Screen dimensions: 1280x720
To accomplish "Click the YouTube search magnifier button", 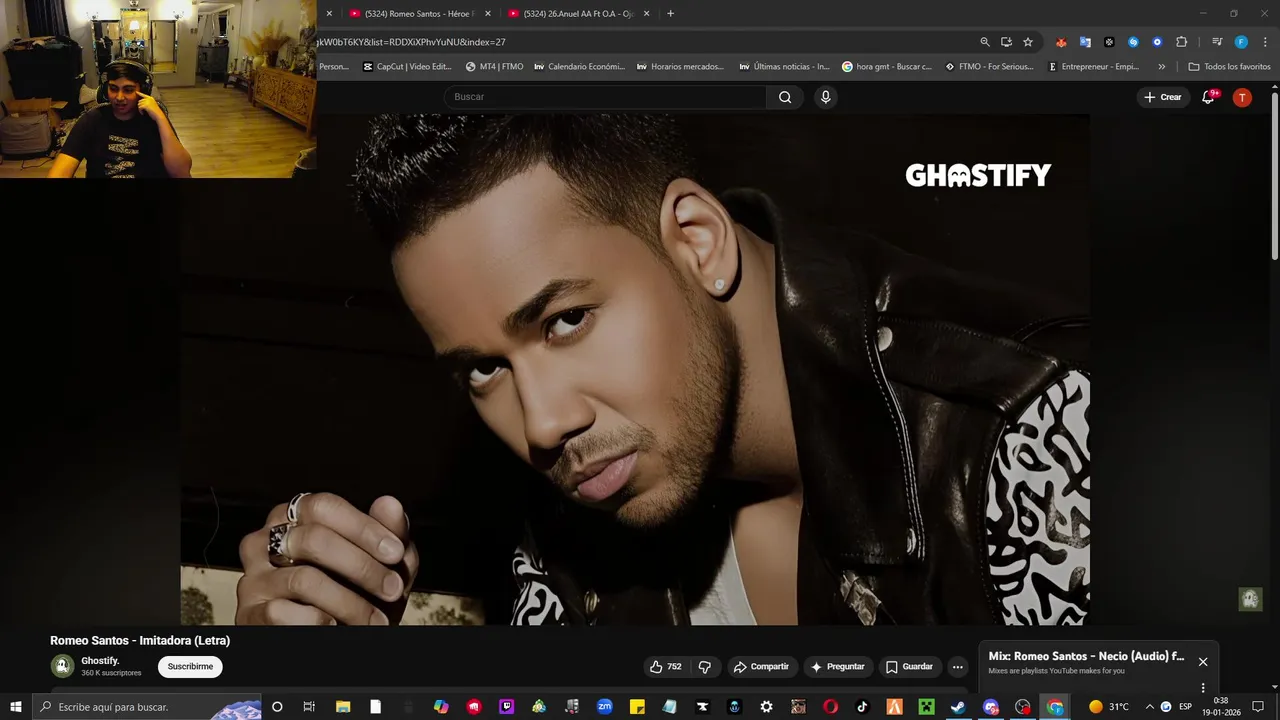I will click(785, 97).
